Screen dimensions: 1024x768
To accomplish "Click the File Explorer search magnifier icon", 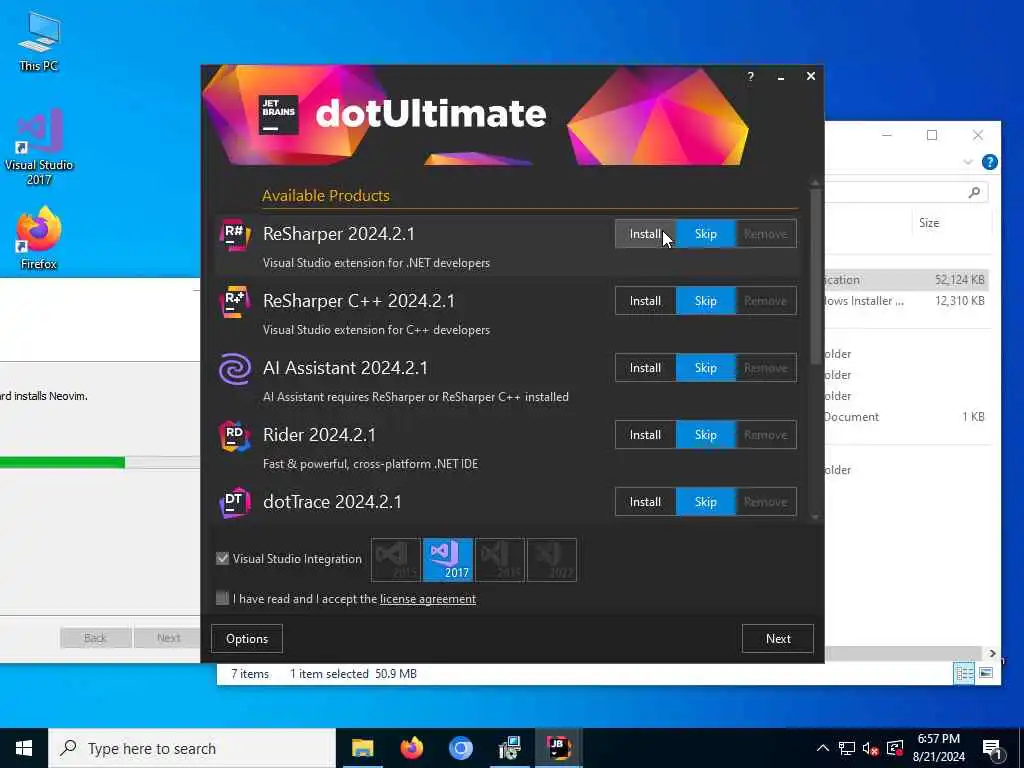I will (974, 192).
